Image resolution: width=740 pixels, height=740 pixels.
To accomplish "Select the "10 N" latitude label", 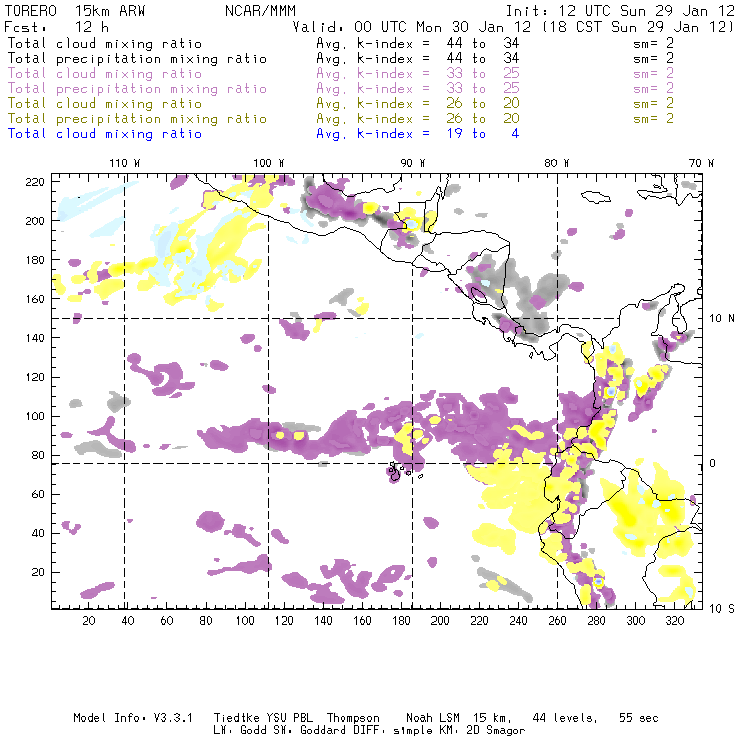I will tap(722, 319).
